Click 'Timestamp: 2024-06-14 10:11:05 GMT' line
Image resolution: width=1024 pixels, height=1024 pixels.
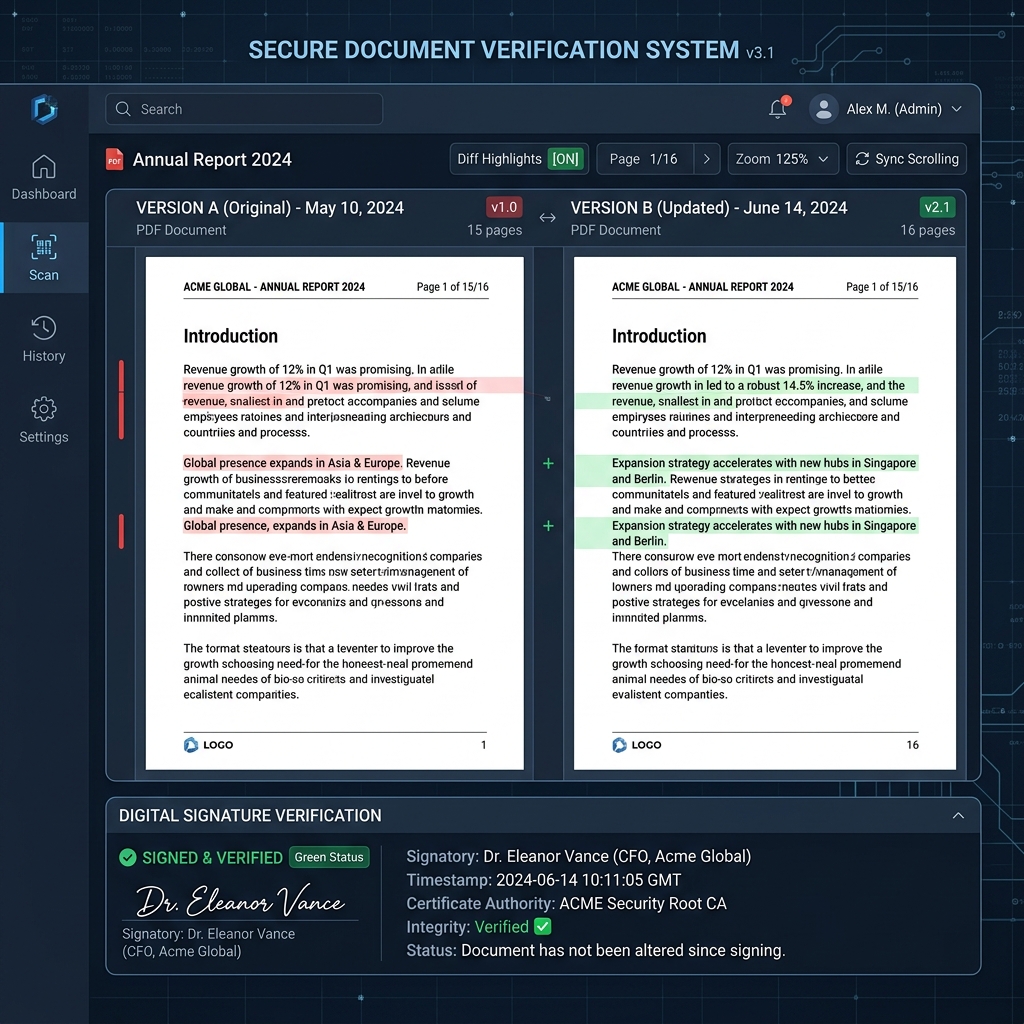543,880
